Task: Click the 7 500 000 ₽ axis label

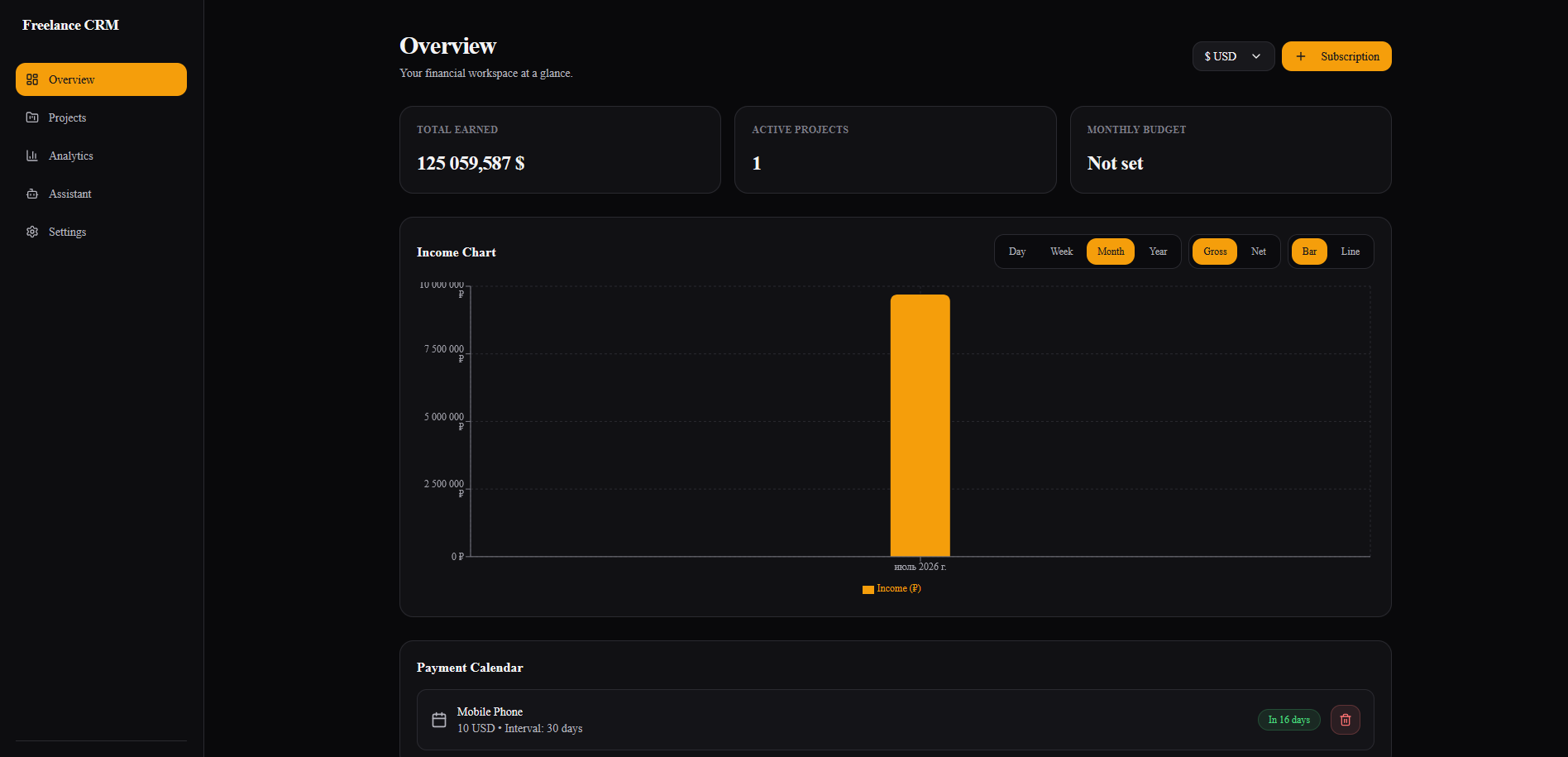Action: (x=444, y=353)
